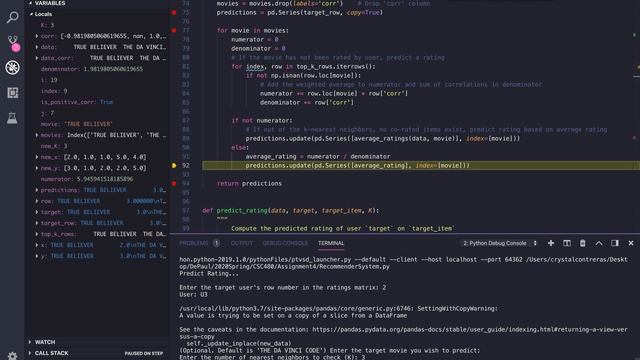Expand the new_x list variable
The image size is (640, 360).
click(37, 157)
